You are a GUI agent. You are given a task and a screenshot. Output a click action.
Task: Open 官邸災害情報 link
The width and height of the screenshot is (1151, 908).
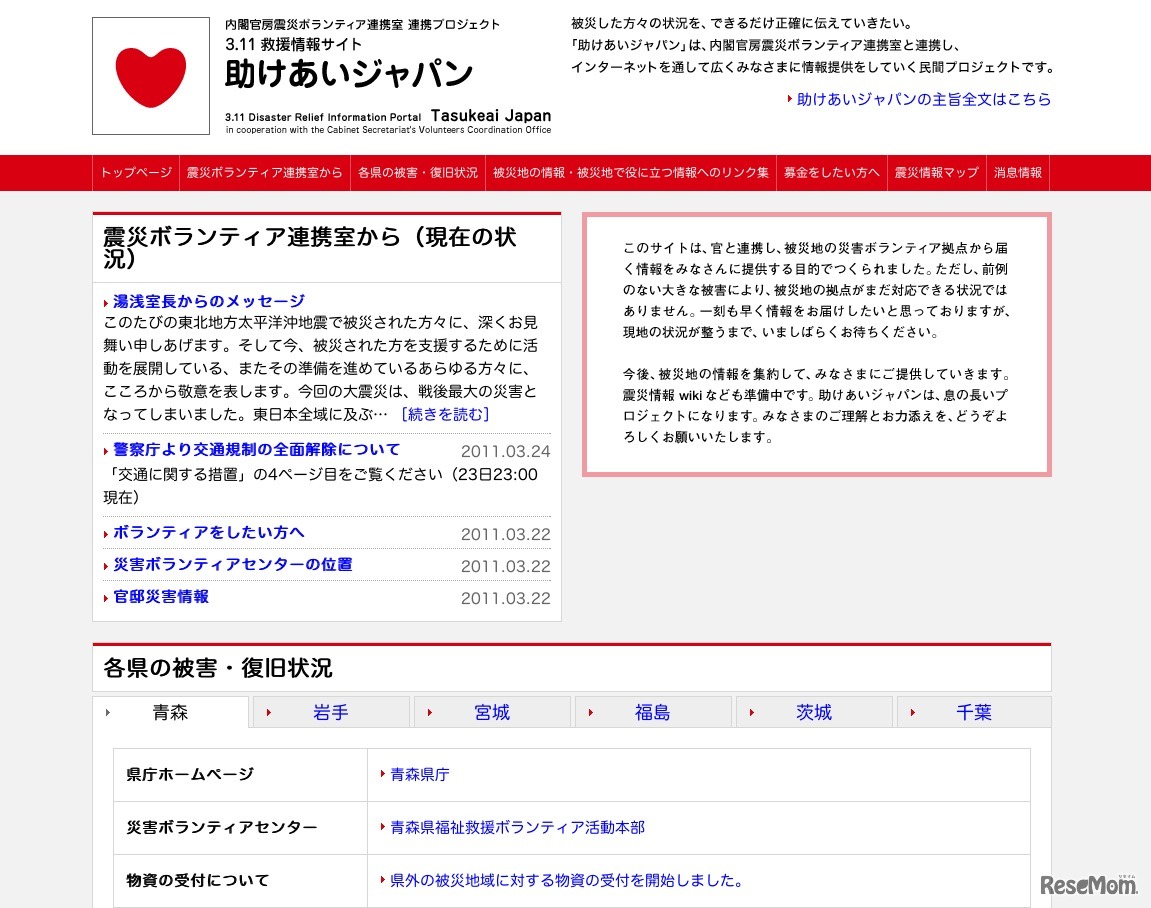(161, 597)
